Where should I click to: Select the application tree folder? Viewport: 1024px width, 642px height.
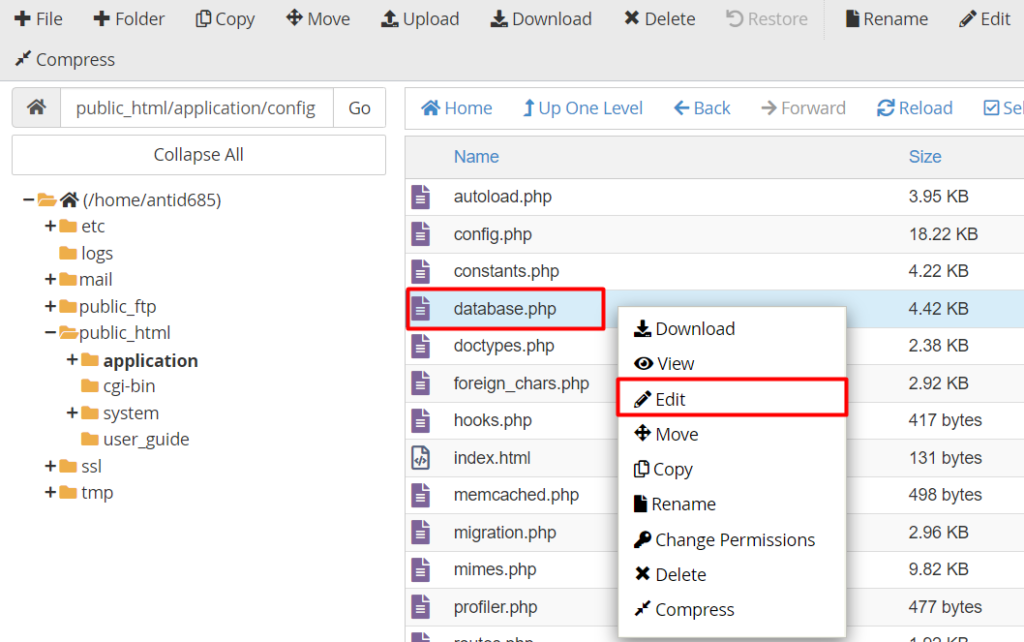[x=150, y=361]
